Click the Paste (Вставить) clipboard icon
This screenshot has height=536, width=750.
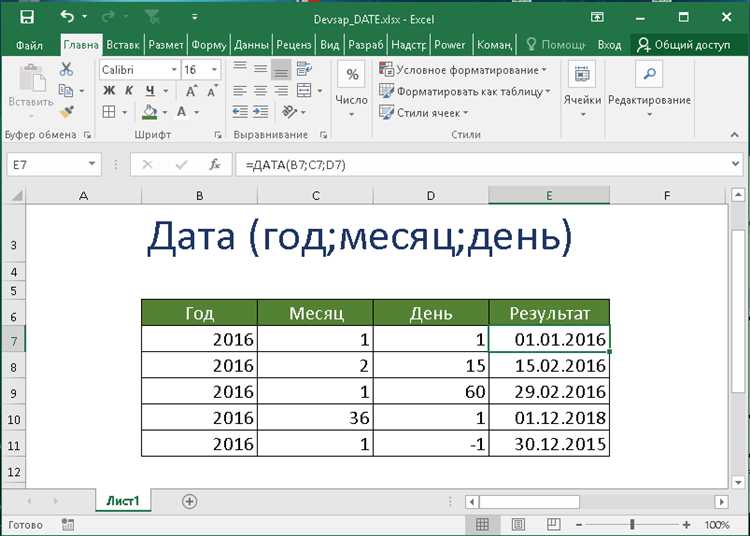(x=32, y=78)
